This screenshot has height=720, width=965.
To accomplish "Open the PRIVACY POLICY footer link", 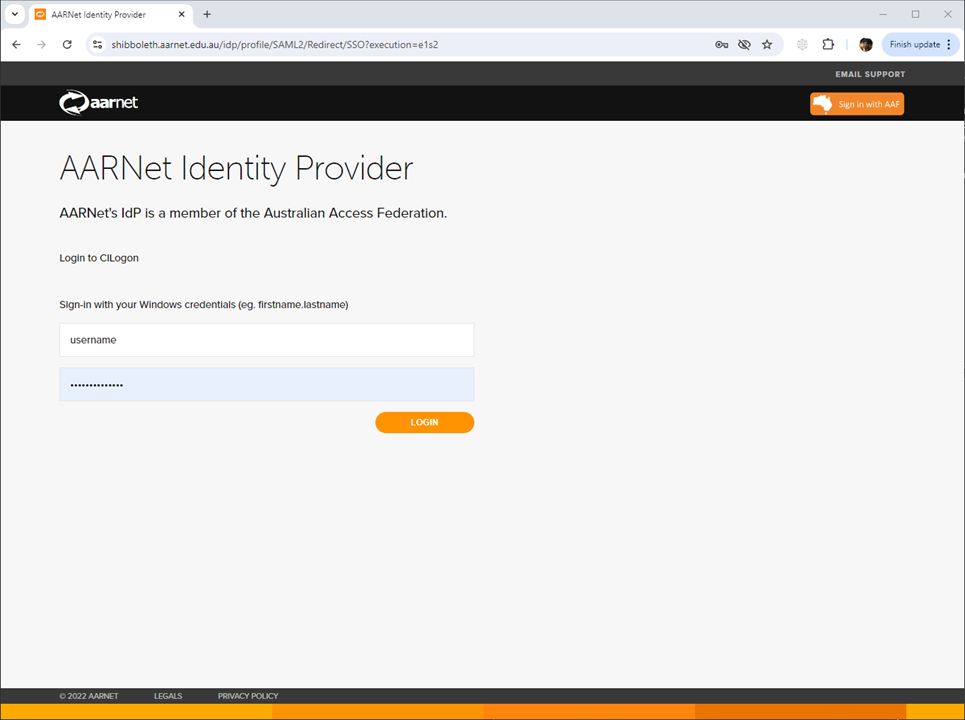I will pyautogui.click(x=248, y=696).
